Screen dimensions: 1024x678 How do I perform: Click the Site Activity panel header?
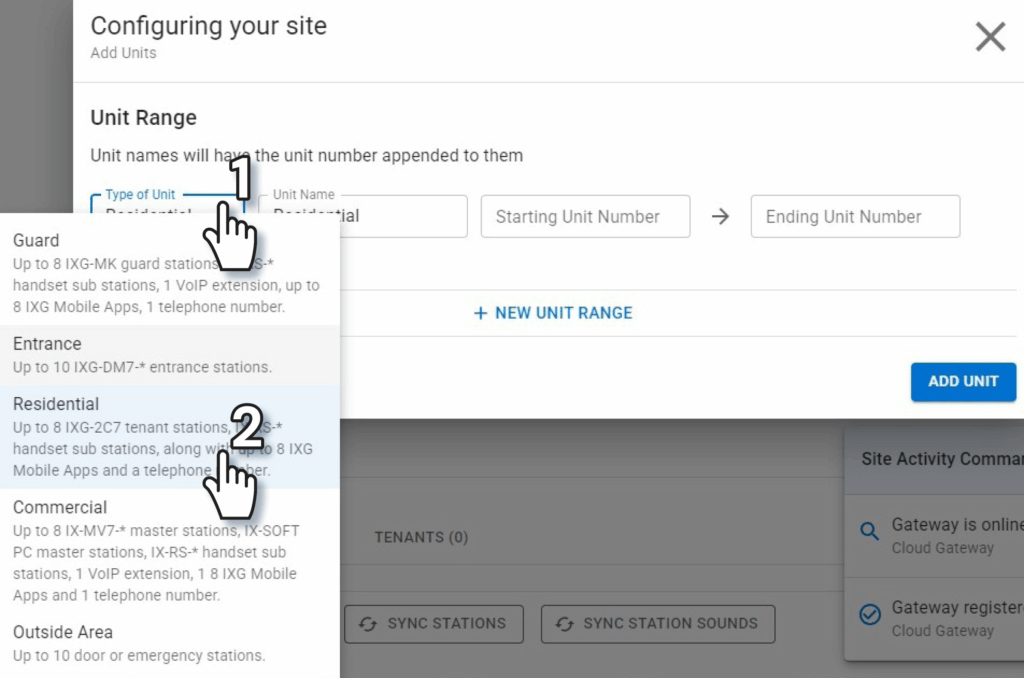pyautogui.click(x=940, y=459)
